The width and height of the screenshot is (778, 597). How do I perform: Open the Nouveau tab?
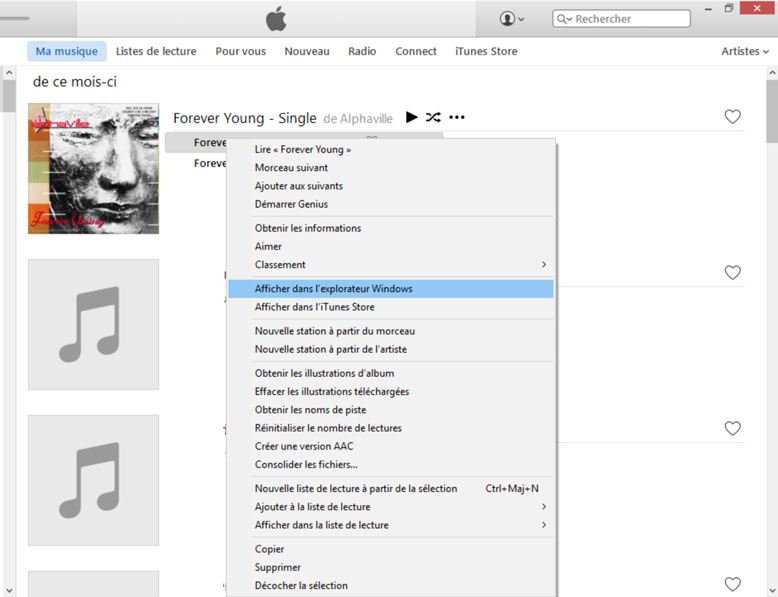pyautogui.click(x=307, y=51)
